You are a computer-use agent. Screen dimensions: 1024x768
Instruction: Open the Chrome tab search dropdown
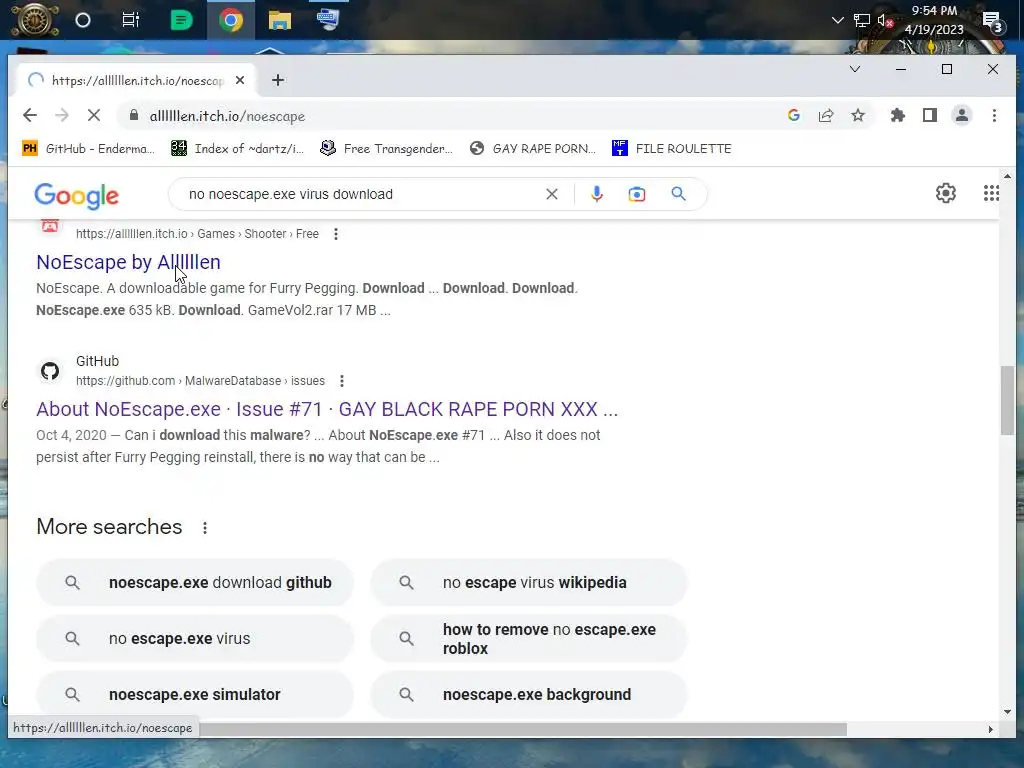tap(854, 69)
